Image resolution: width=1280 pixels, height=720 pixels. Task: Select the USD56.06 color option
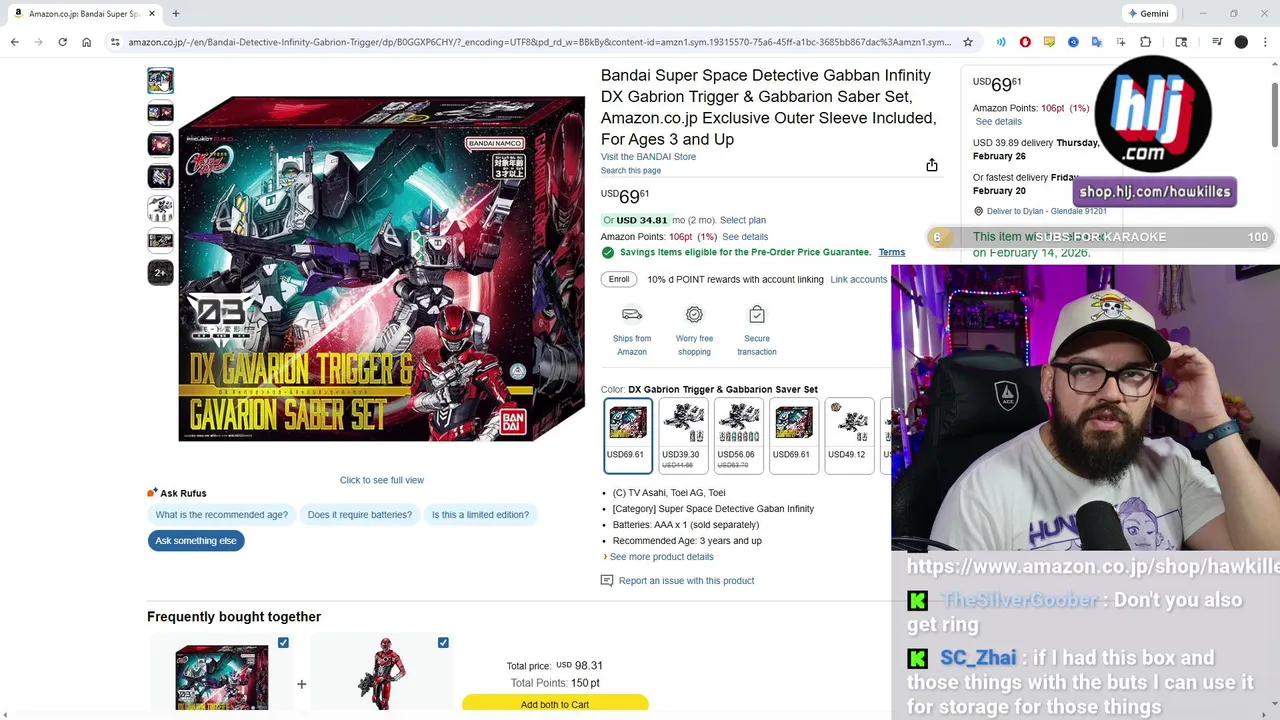click(x=738, y=434)
